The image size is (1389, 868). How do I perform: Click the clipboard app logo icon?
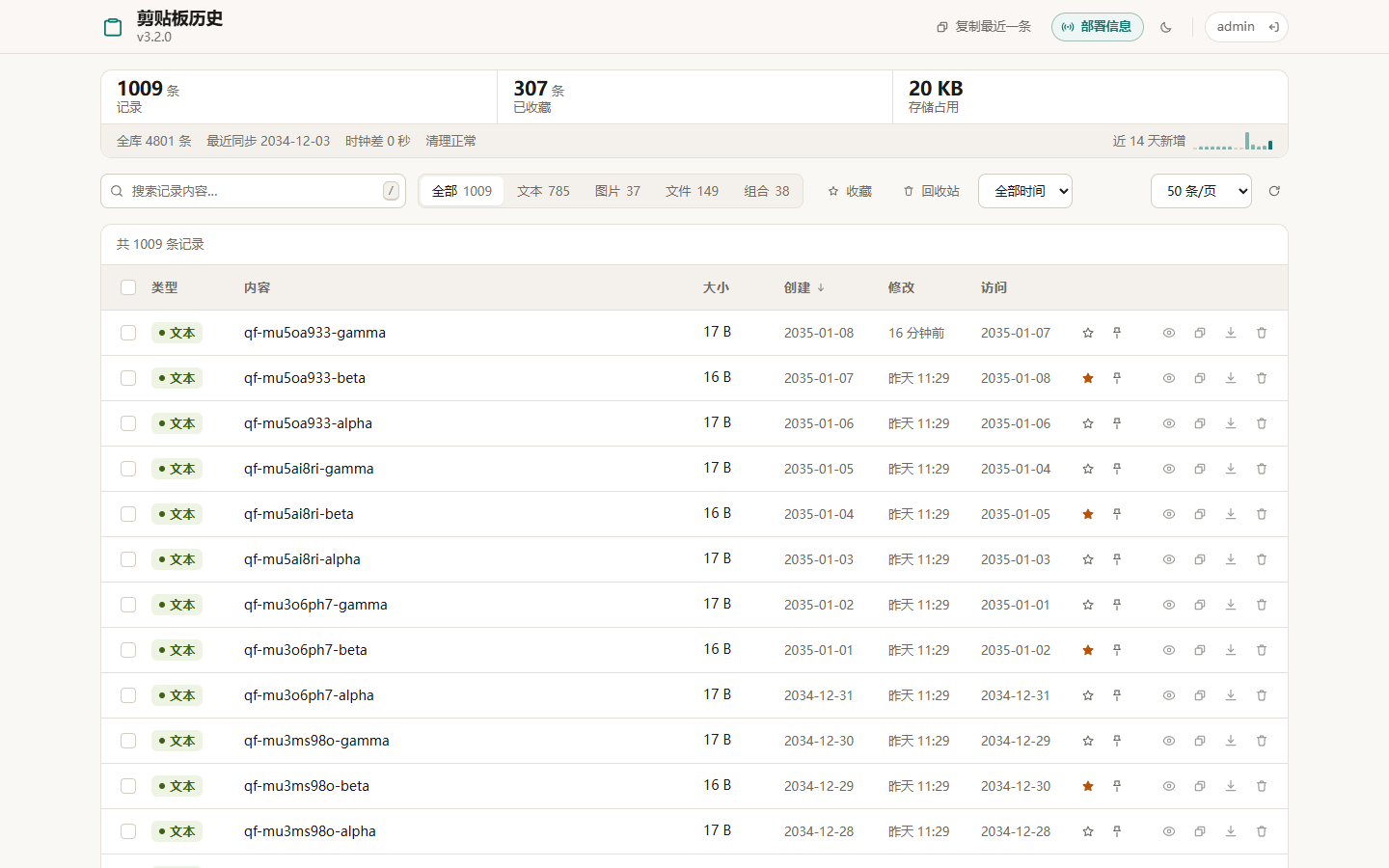[113, 27]
